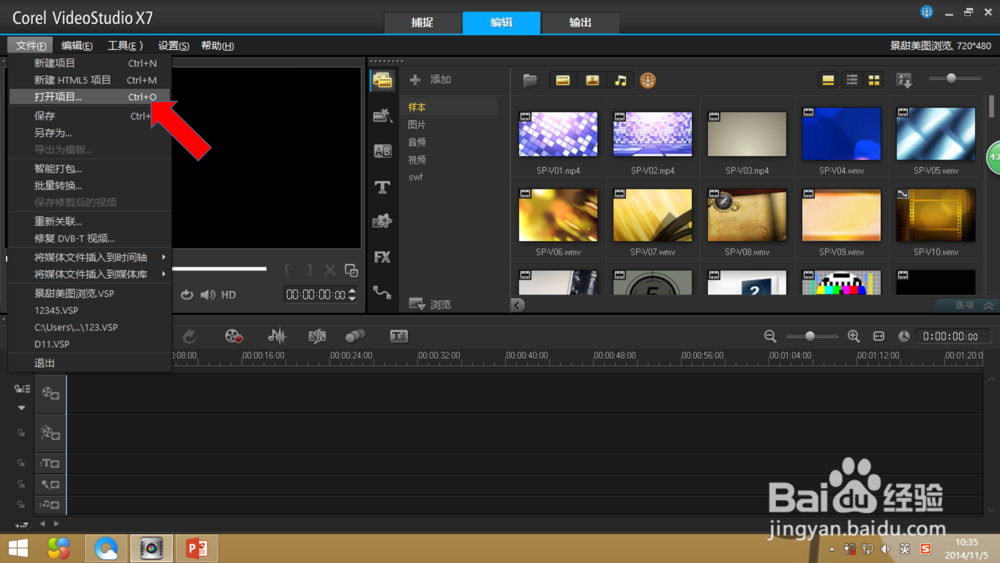Click the import media files folder icon
The image size is (1000, 563).
click(530, 80)
